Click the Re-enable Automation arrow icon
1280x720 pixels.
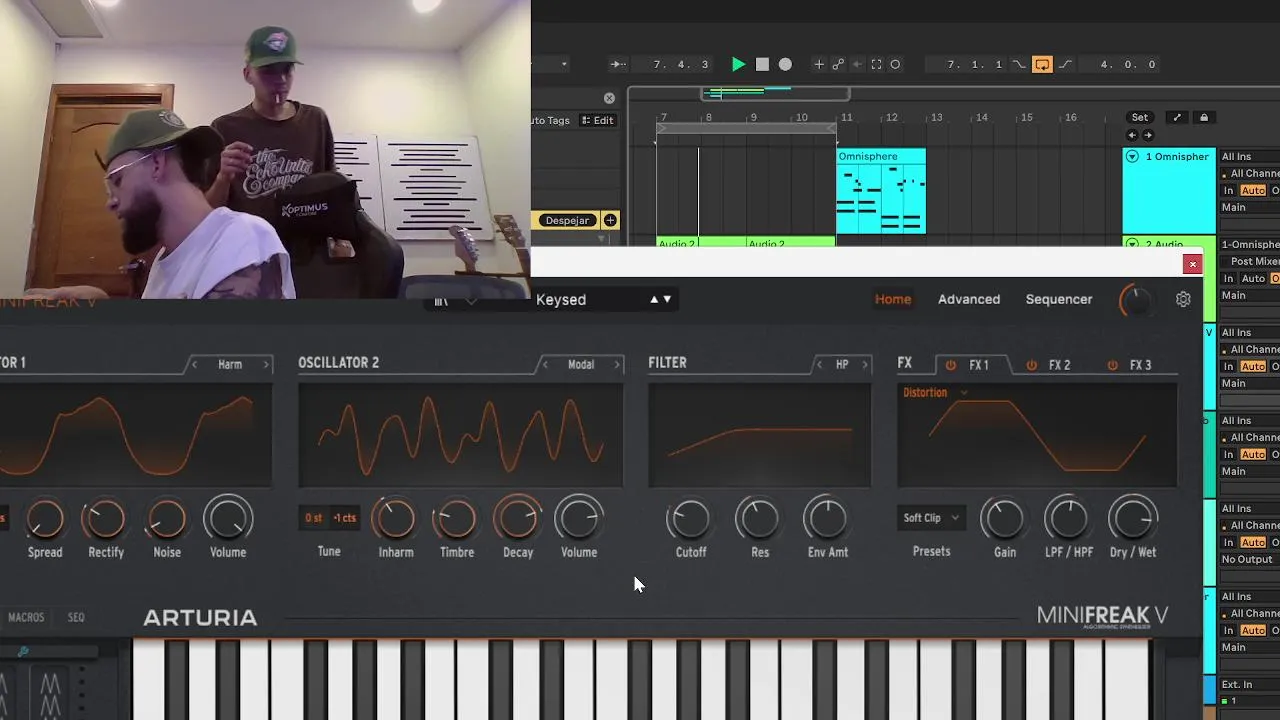pos(857,64)
